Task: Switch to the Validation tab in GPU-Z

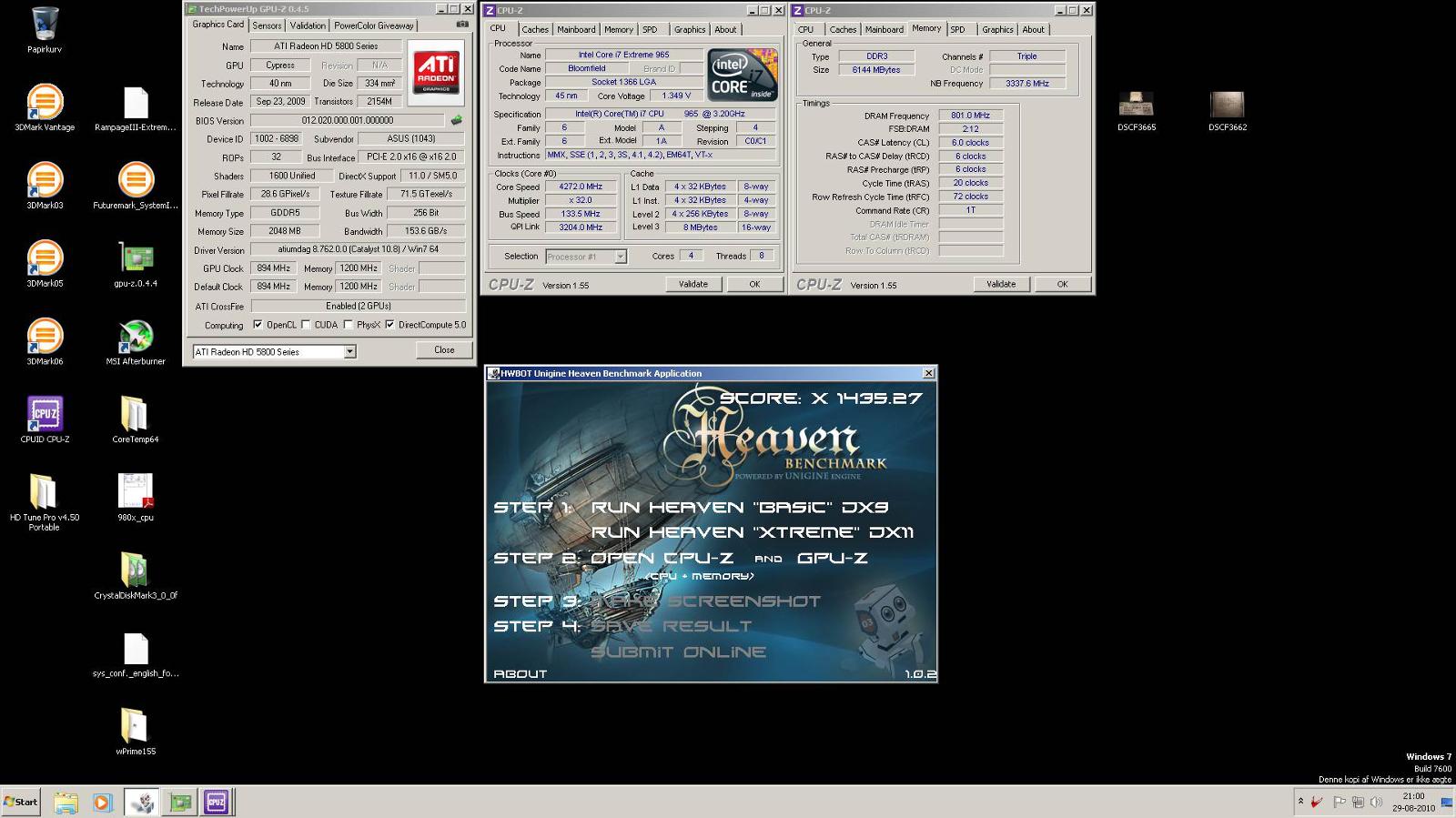Action: [x=308, y=25]
